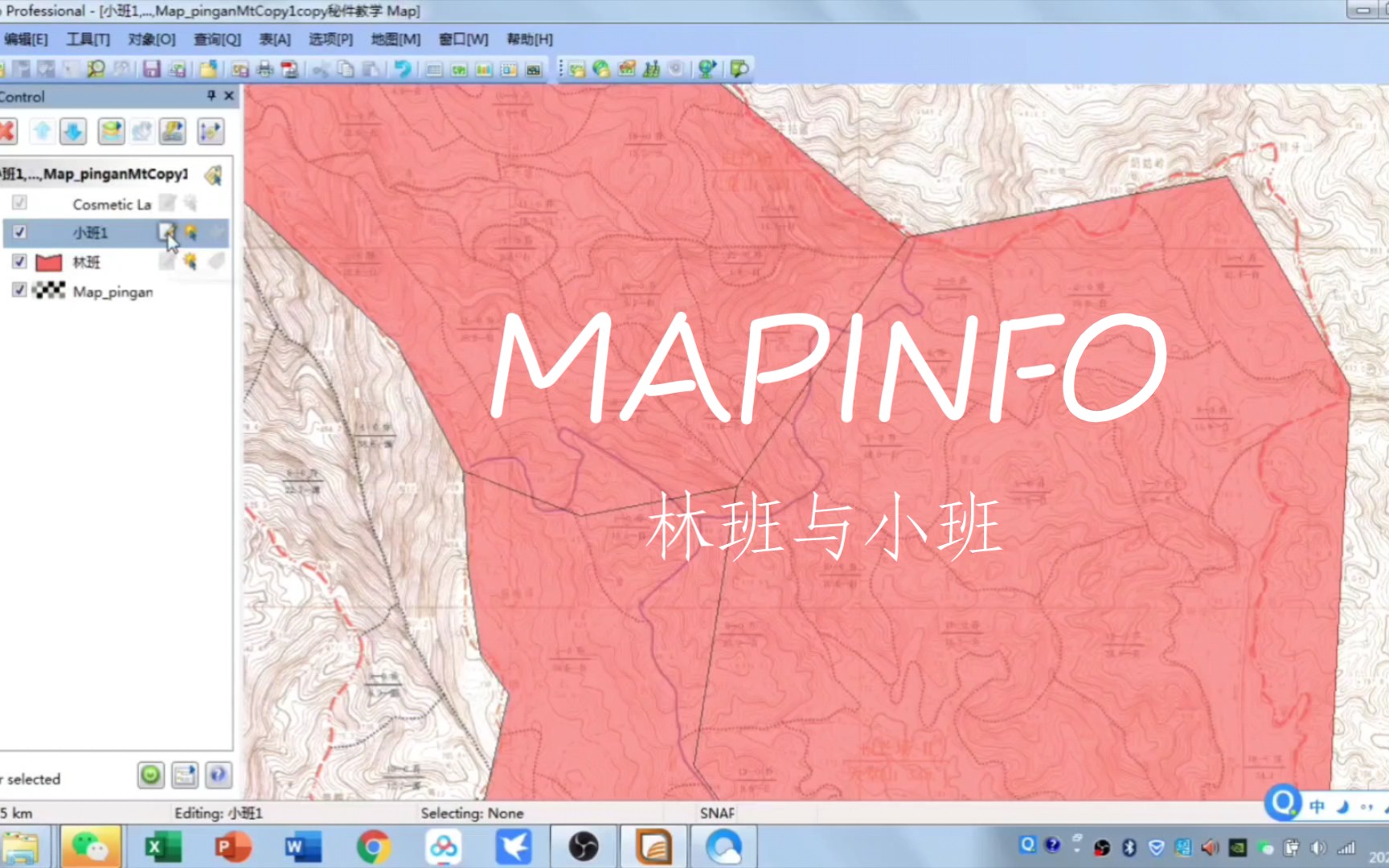Viewport: 1389px width, 868px height.
Task: Open the 工具[T] menu
Action: (x=88, y=39)
